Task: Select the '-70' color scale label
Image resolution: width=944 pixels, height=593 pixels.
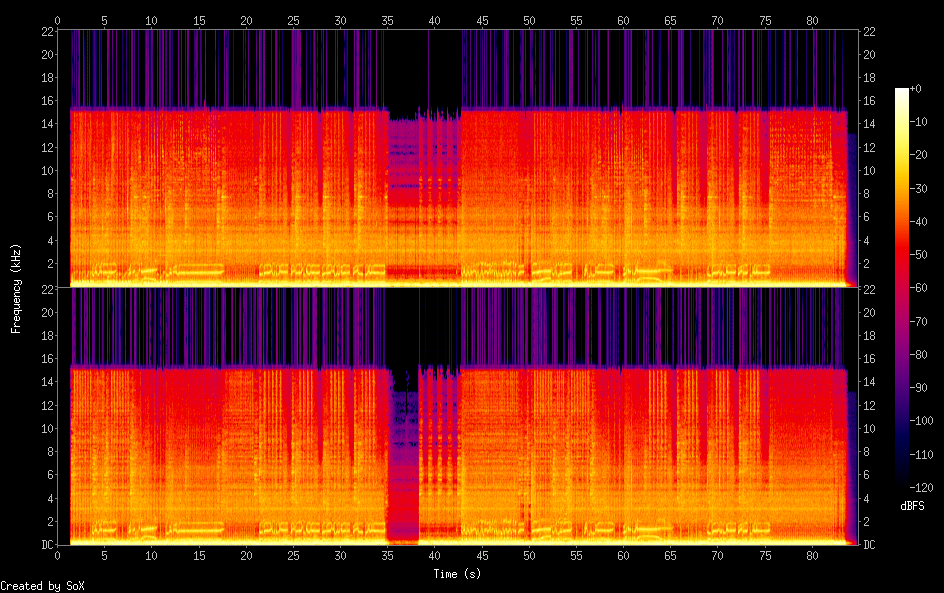Action: pyautogui.click(x=918, y=321)
